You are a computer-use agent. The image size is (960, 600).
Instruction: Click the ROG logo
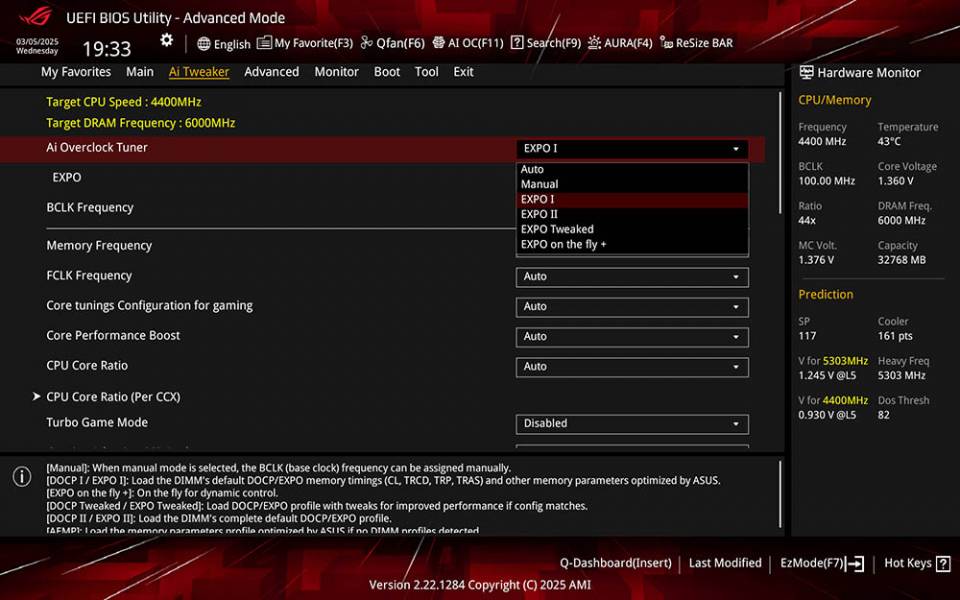click(x=36, y=17)
